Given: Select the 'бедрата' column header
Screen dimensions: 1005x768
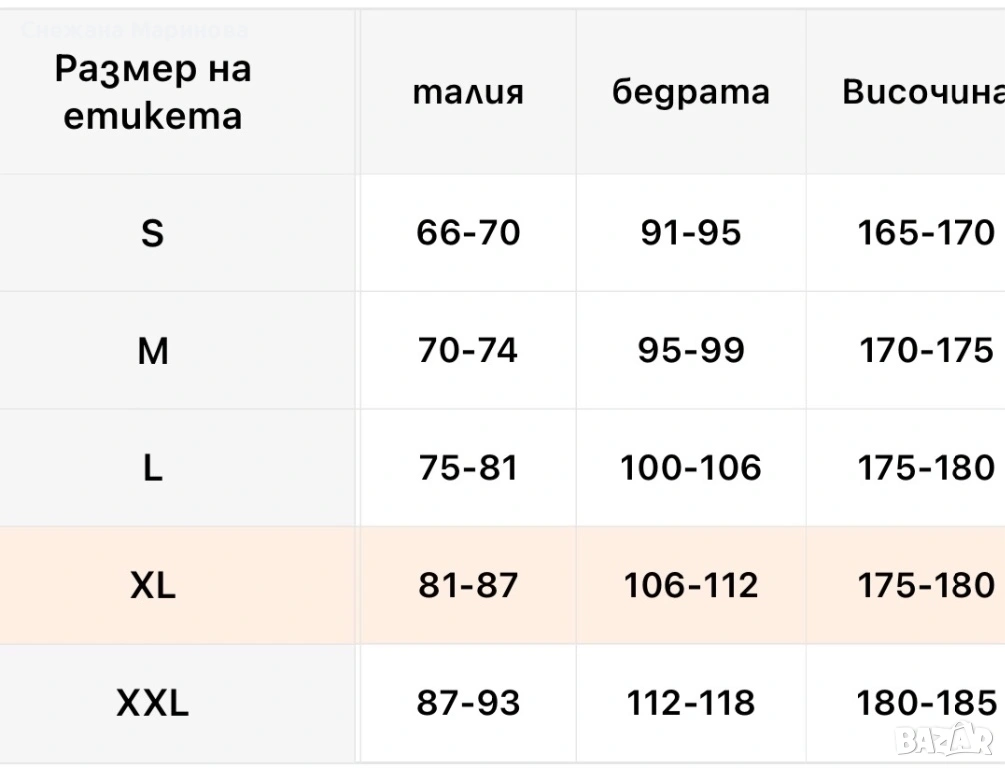Looking at the screenshot, I should point(691,93).
